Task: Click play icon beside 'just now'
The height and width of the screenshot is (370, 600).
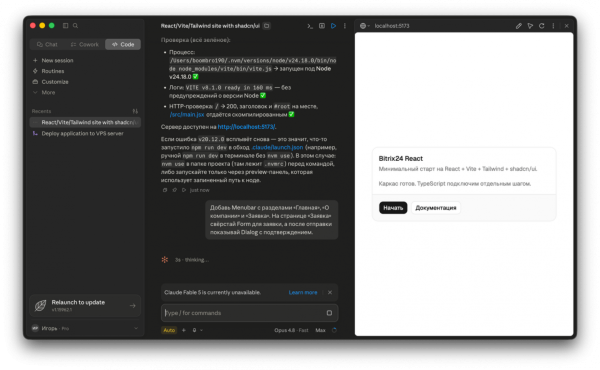Action: [184, 190]
